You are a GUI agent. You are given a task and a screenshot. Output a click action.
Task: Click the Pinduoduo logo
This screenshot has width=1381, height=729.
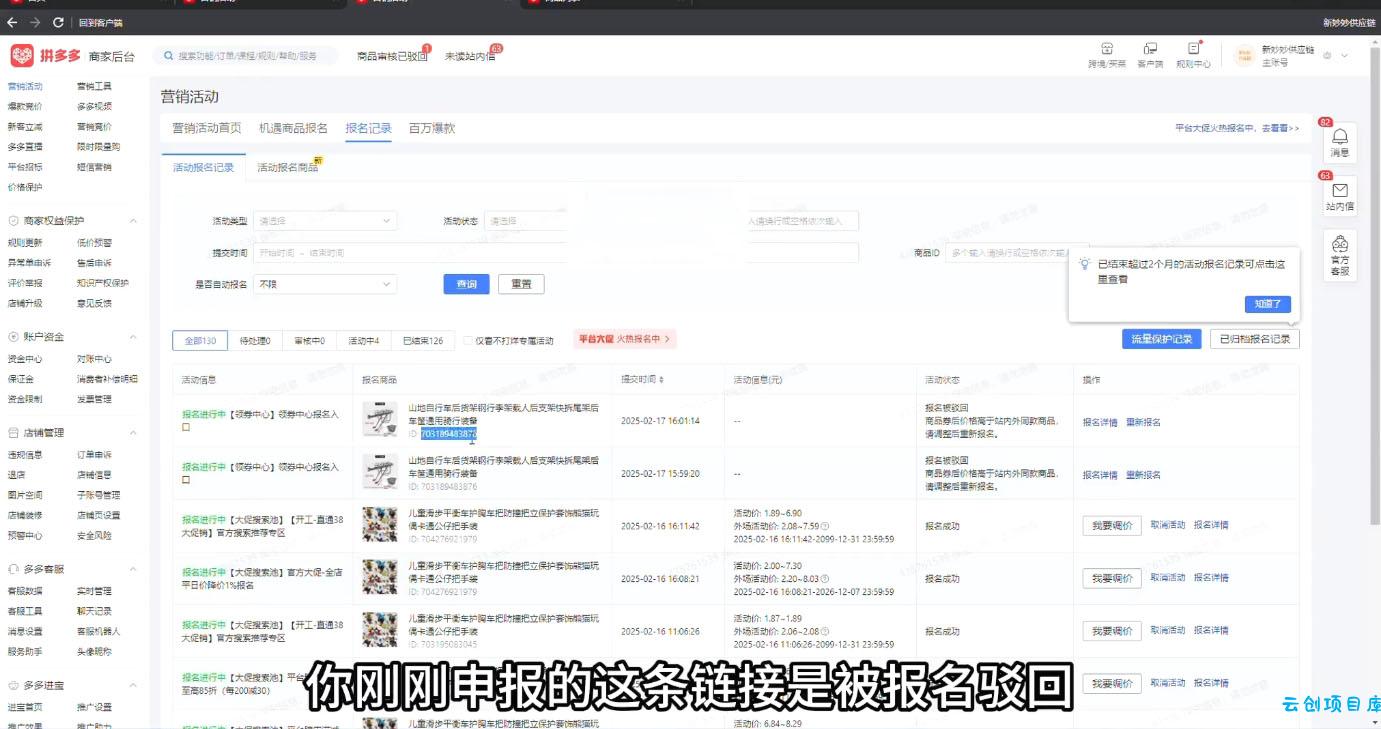click(45, 56)
